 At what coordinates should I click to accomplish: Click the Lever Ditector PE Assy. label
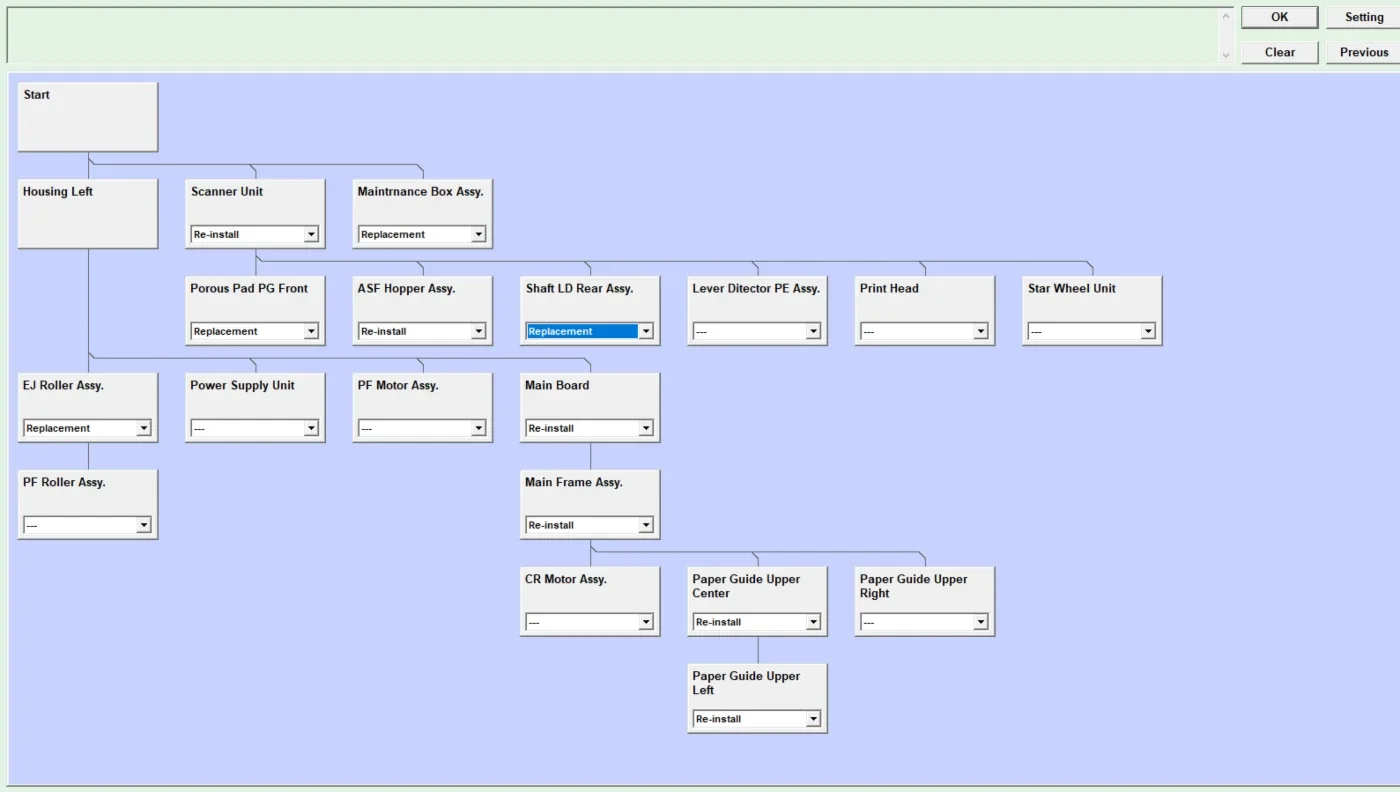756,288
